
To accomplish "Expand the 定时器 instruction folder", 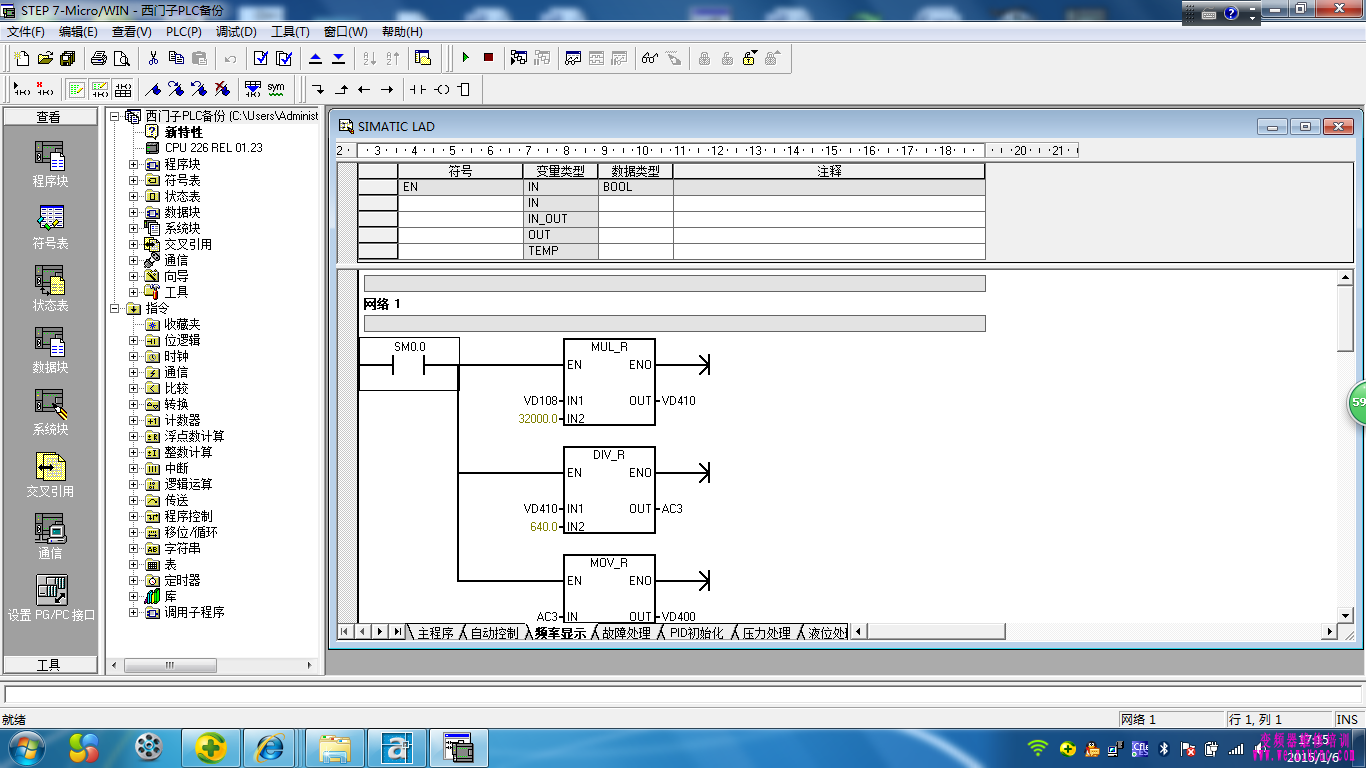I will click(x=134, y=580).
